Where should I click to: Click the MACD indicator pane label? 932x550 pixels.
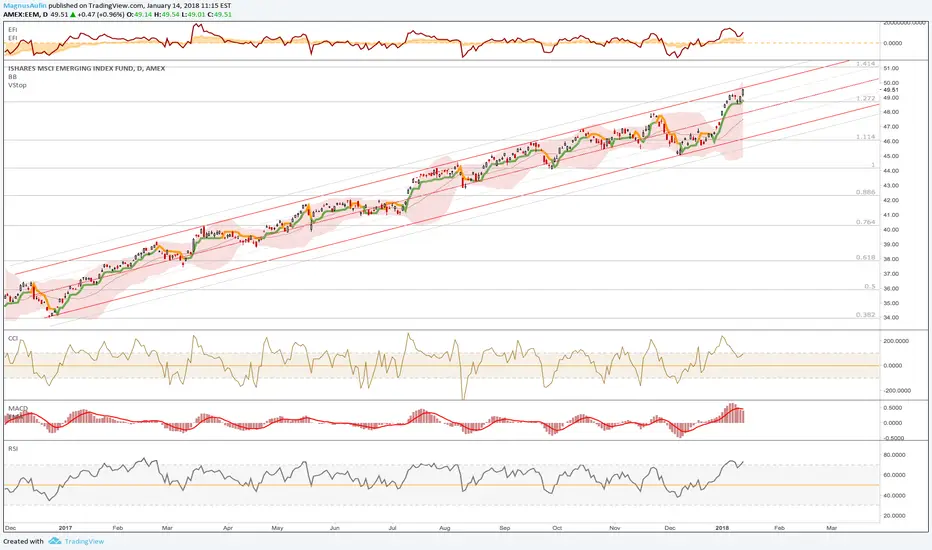(x=18, y=408)
